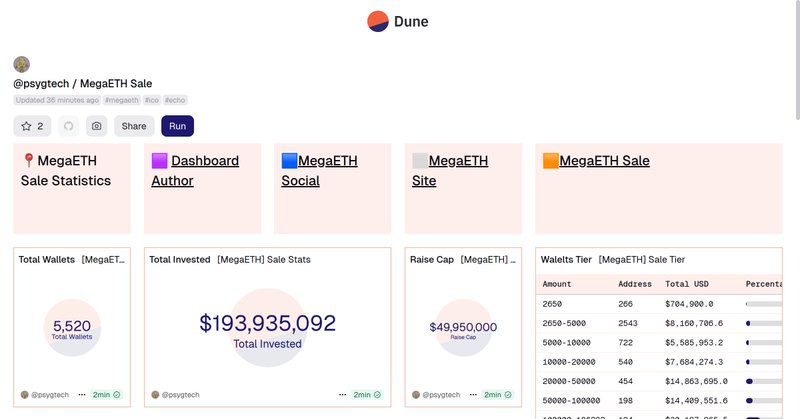Open the MegaETH Social link
Viewport: 800px width, 419px height.
(319, 170)
